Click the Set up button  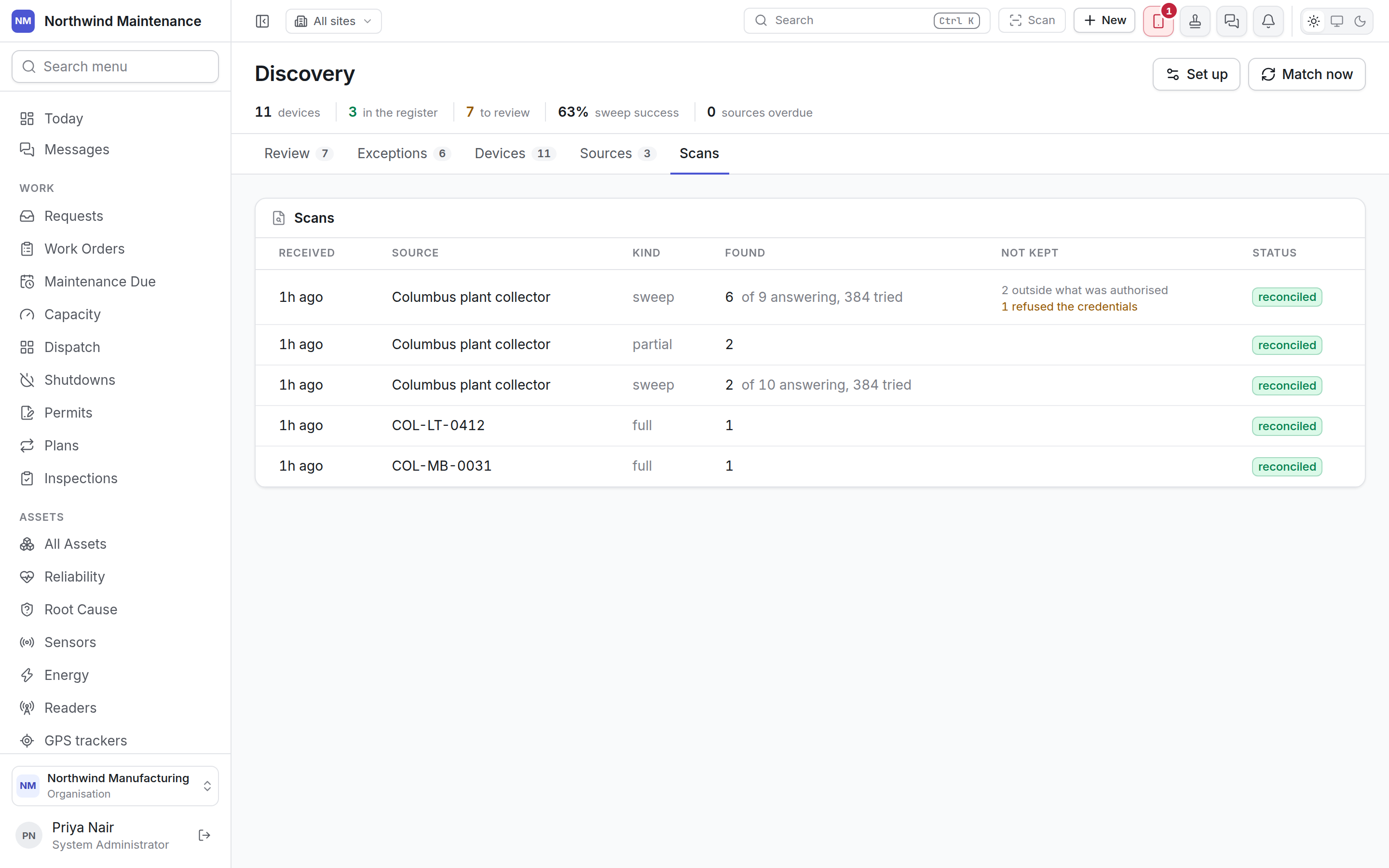(x=1196, y=74)
